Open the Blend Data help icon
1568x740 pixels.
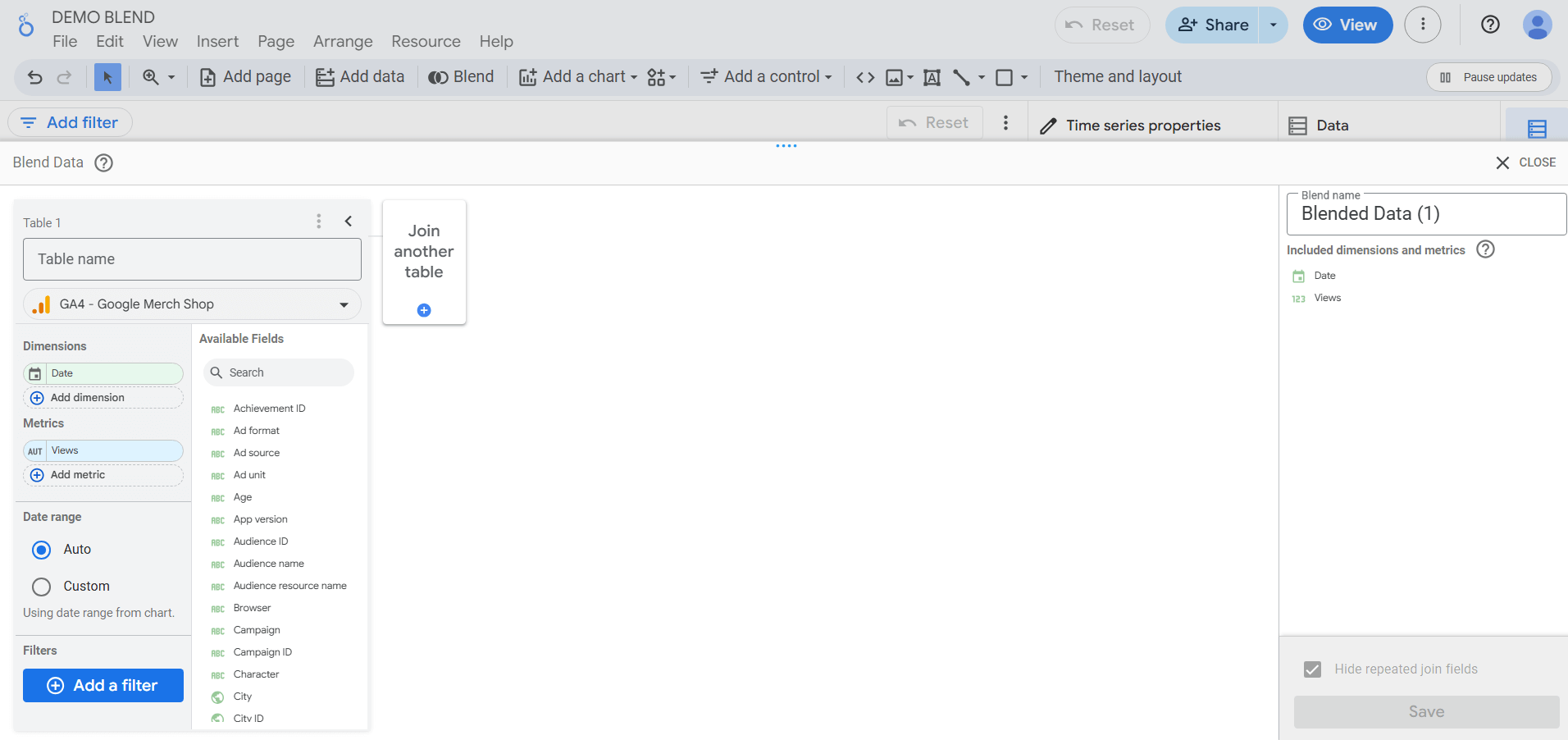(103, 162)
